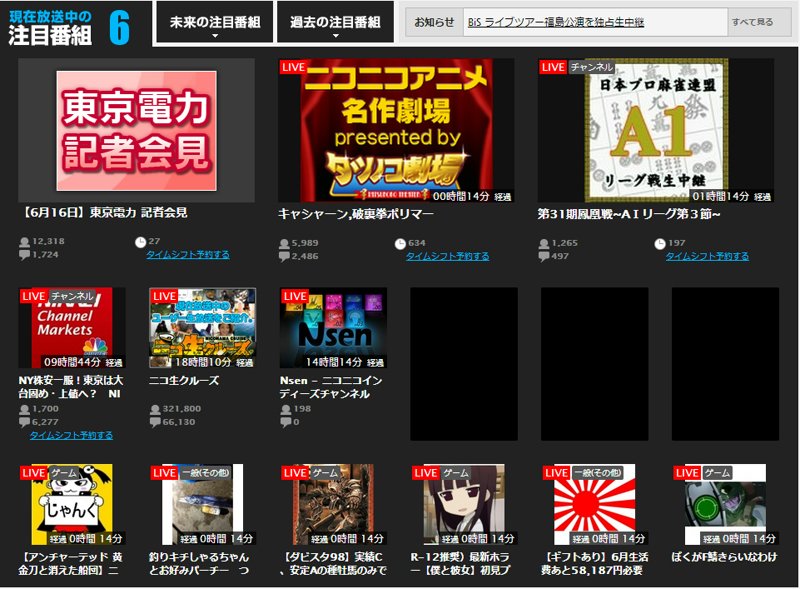Click the お知らせ label in notice bar
This screenshot has height=589, width=800.
coord(434,22)
